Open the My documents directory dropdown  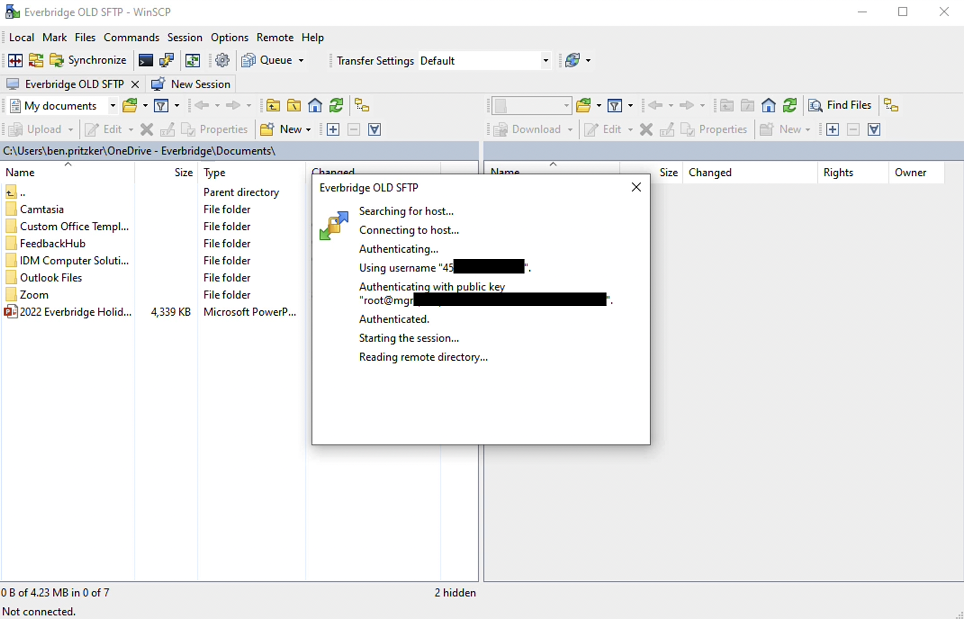pyautogui.click(x=112, y=106)
